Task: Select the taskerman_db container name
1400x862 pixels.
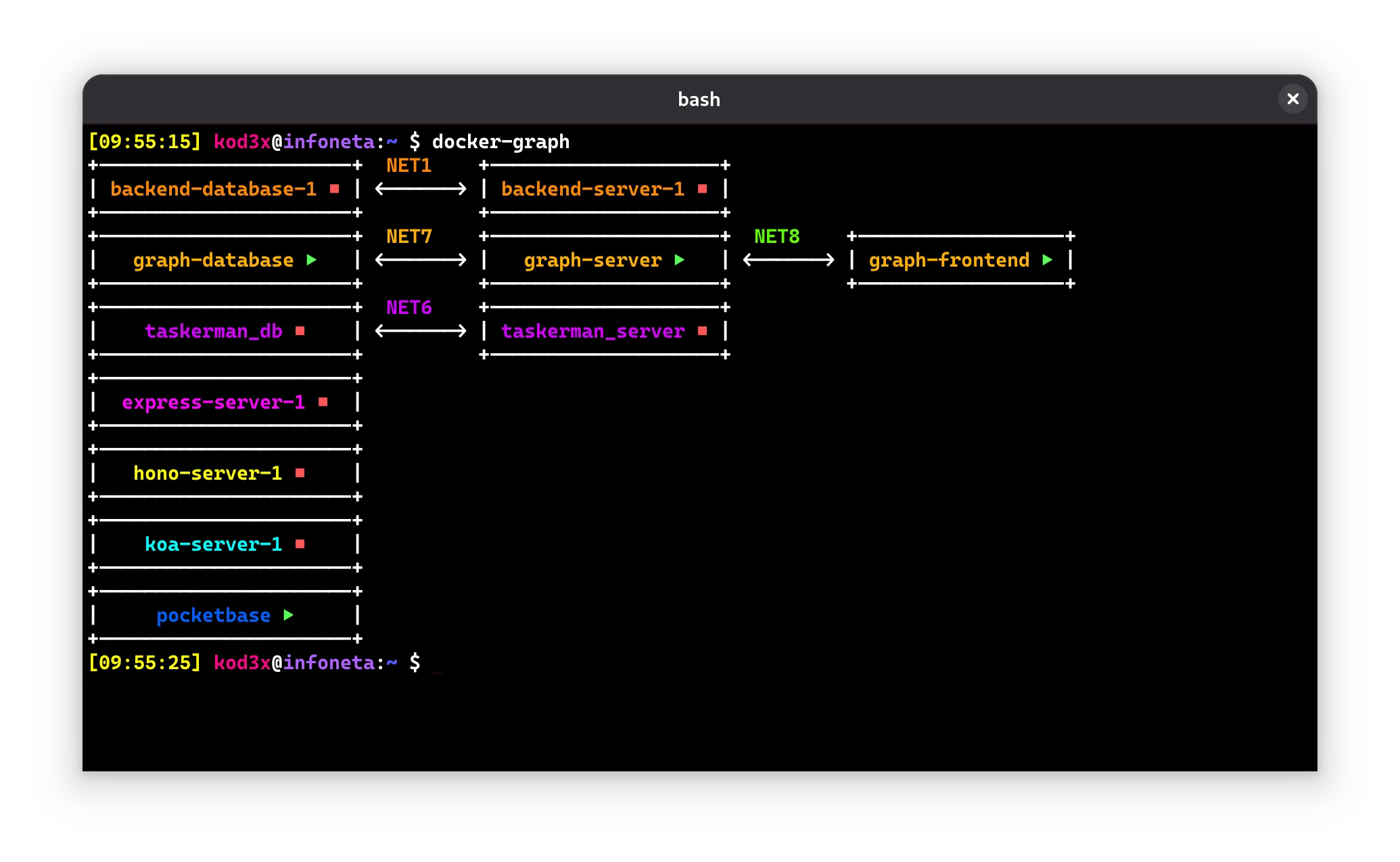Action: pos(213,332)
